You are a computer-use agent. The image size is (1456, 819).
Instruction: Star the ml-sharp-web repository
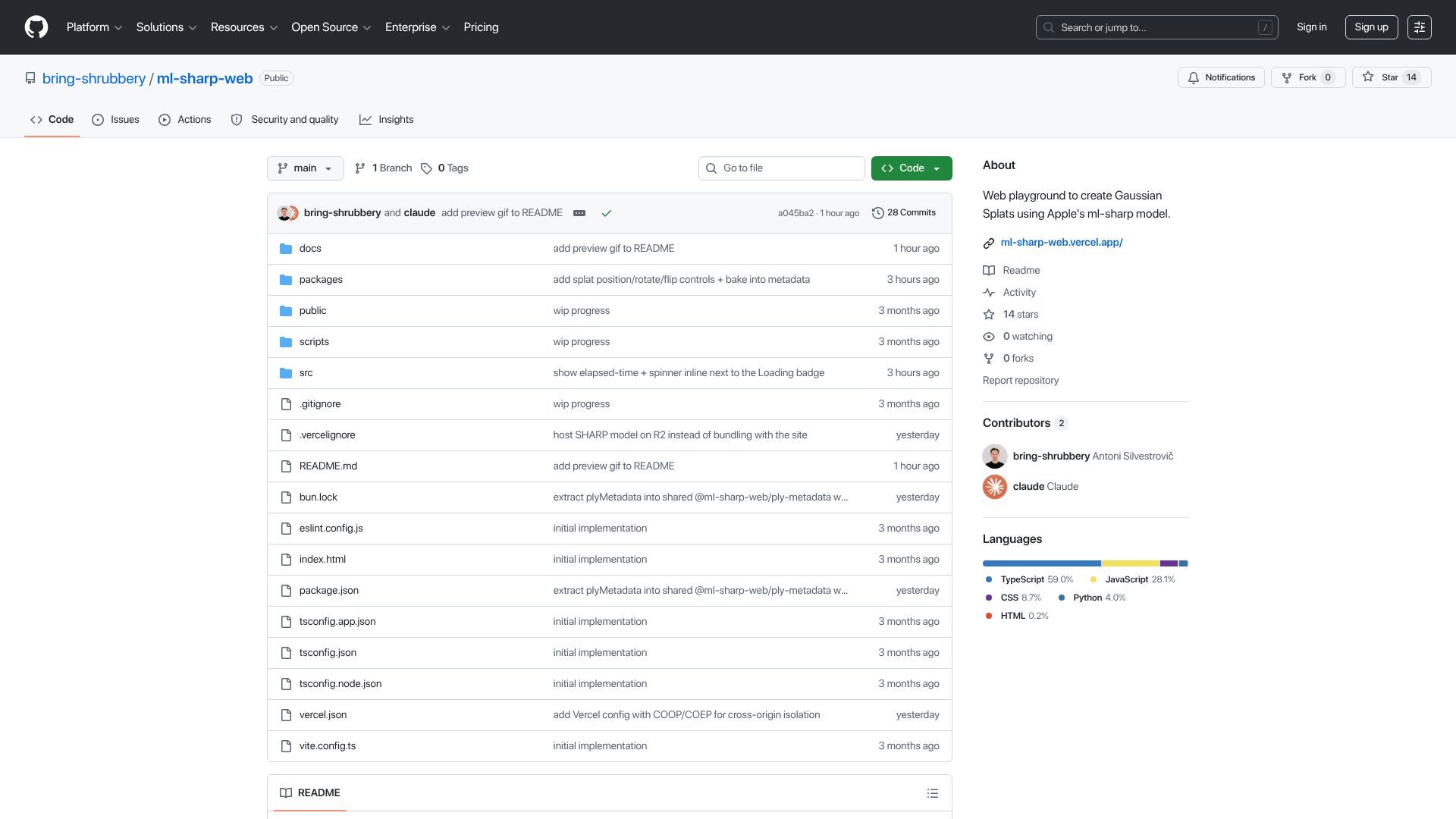point(1392,77)
